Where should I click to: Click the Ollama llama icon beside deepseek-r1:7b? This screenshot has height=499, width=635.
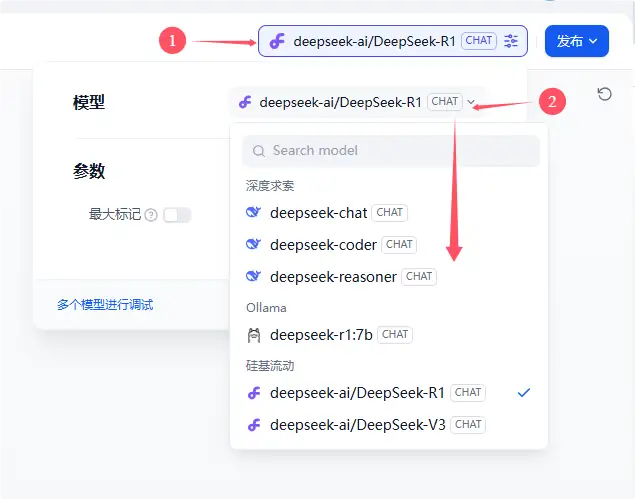(254, 335)
